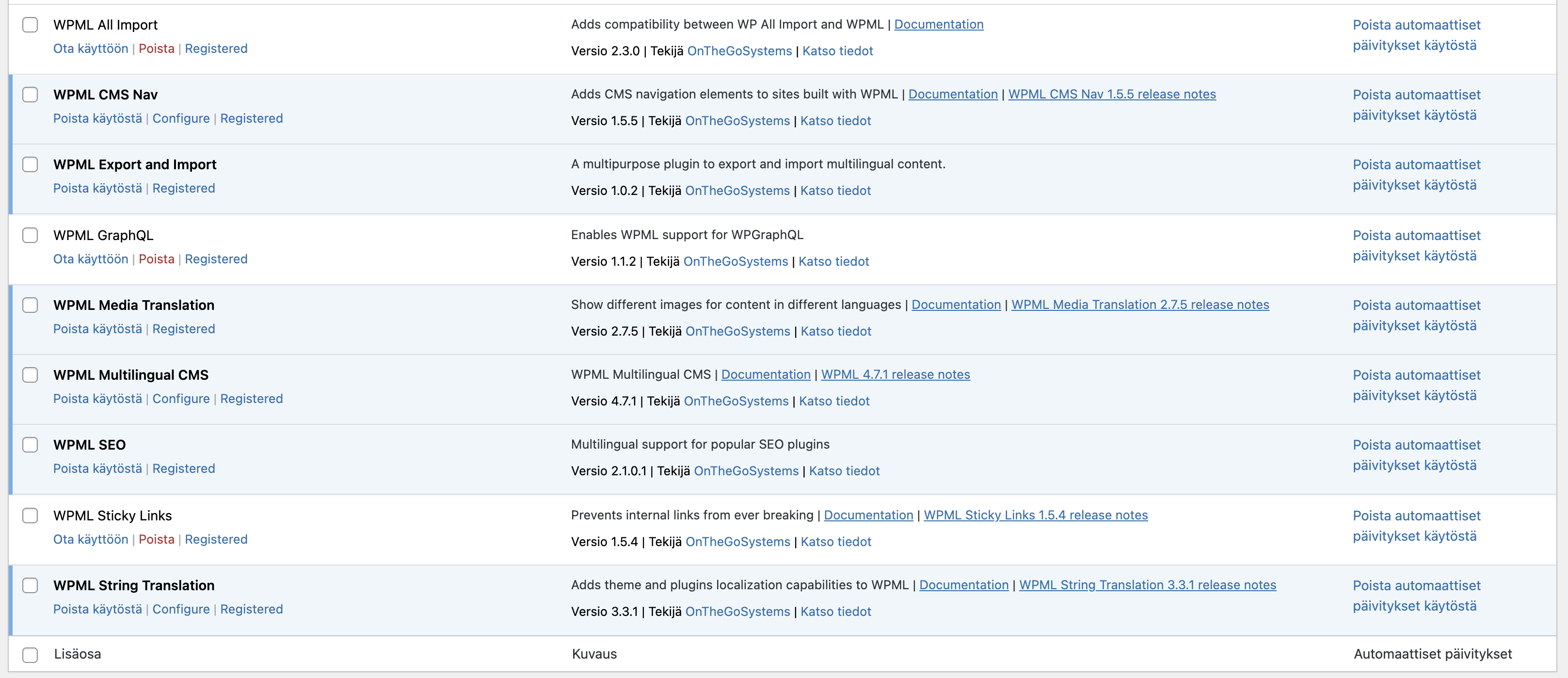Check the WPML All Import checkbox

pyautogui.click(x=30, y=25)
